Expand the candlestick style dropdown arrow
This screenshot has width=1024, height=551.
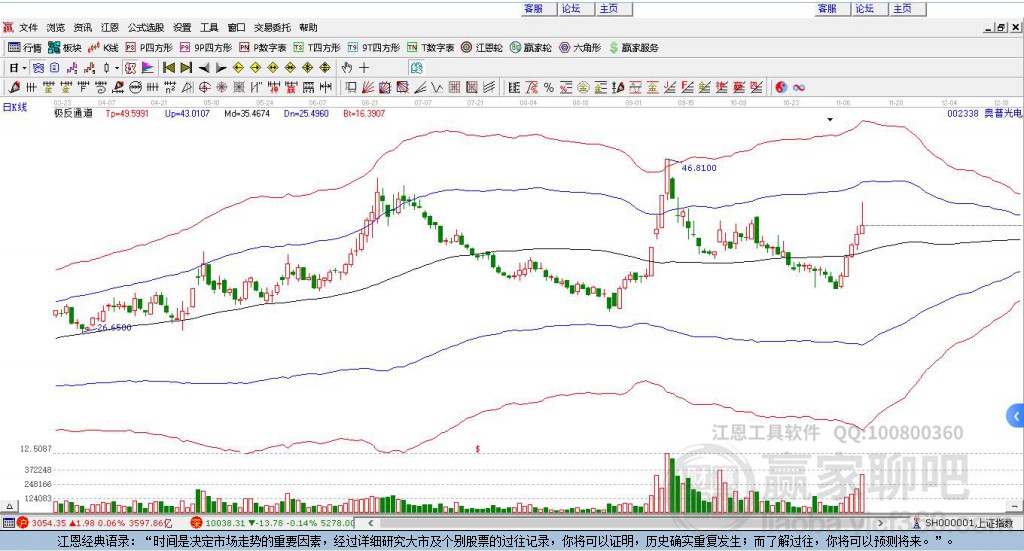pos(117,68)
